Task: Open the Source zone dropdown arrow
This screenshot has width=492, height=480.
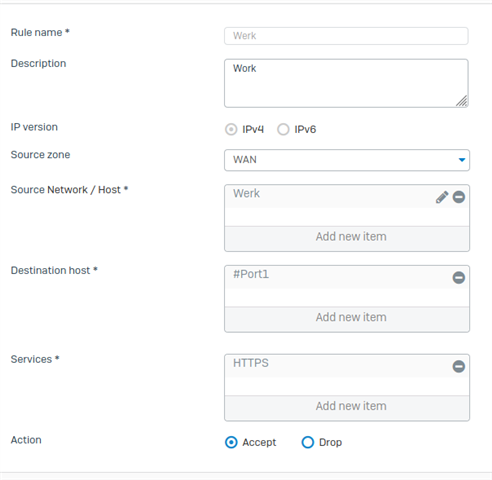Action: [462, 160]
